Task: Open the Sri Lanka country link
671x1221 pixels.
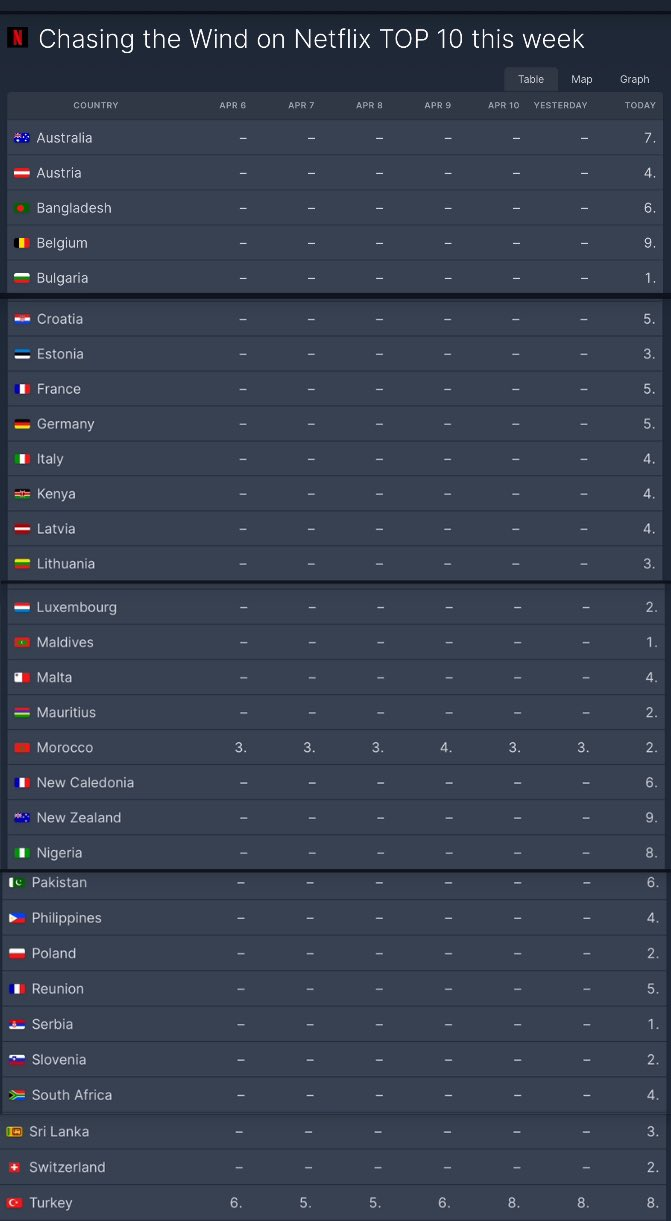Action: coord(59,1131)
